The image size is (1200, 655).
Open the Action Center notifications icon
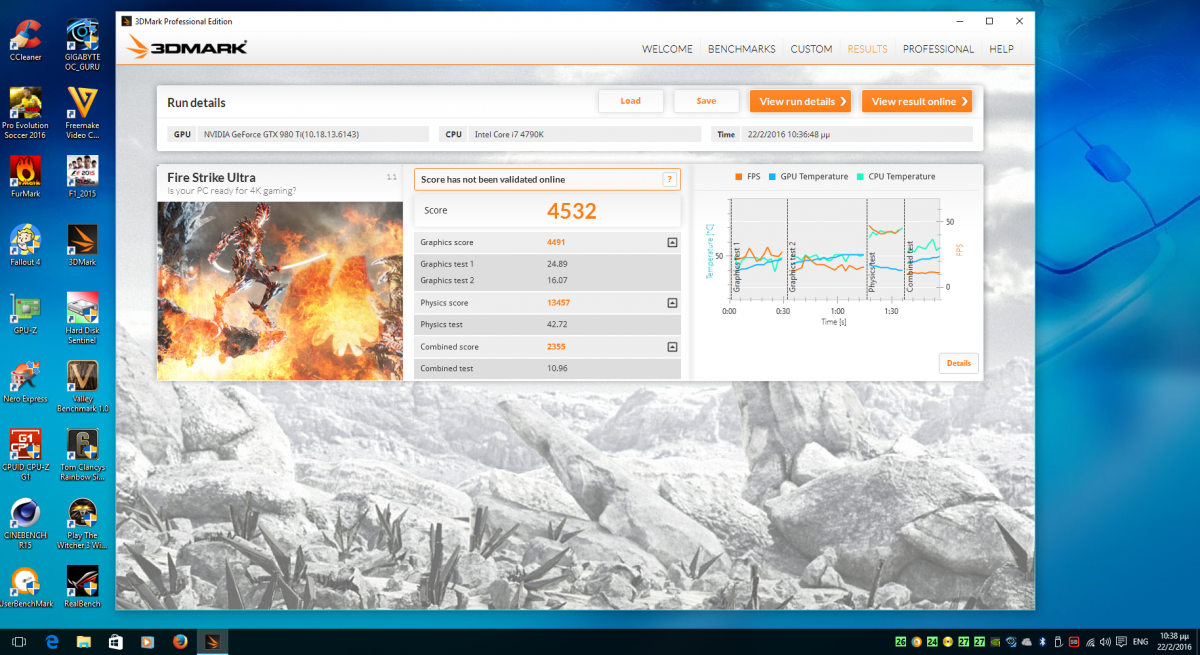point(1119,641)
